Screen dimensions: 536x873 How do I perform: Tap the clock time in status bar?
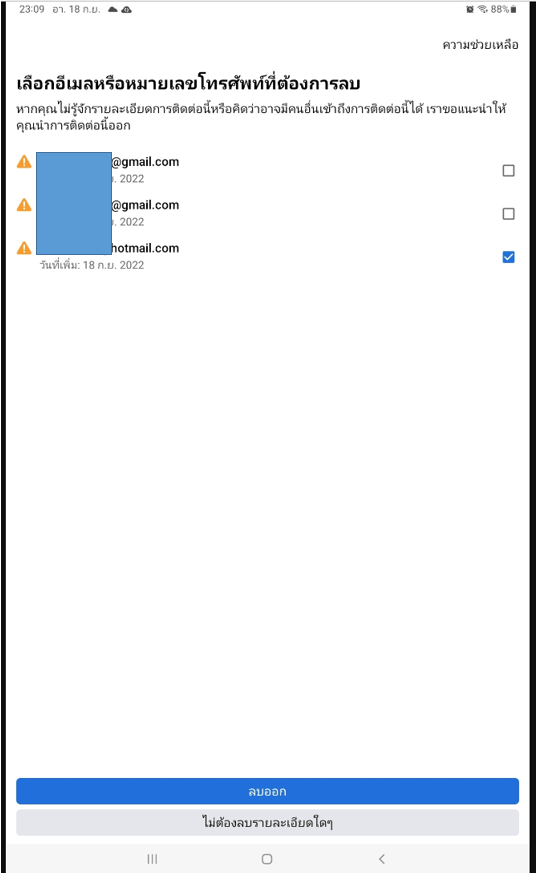pyautogui.click(x=32, y=9)
